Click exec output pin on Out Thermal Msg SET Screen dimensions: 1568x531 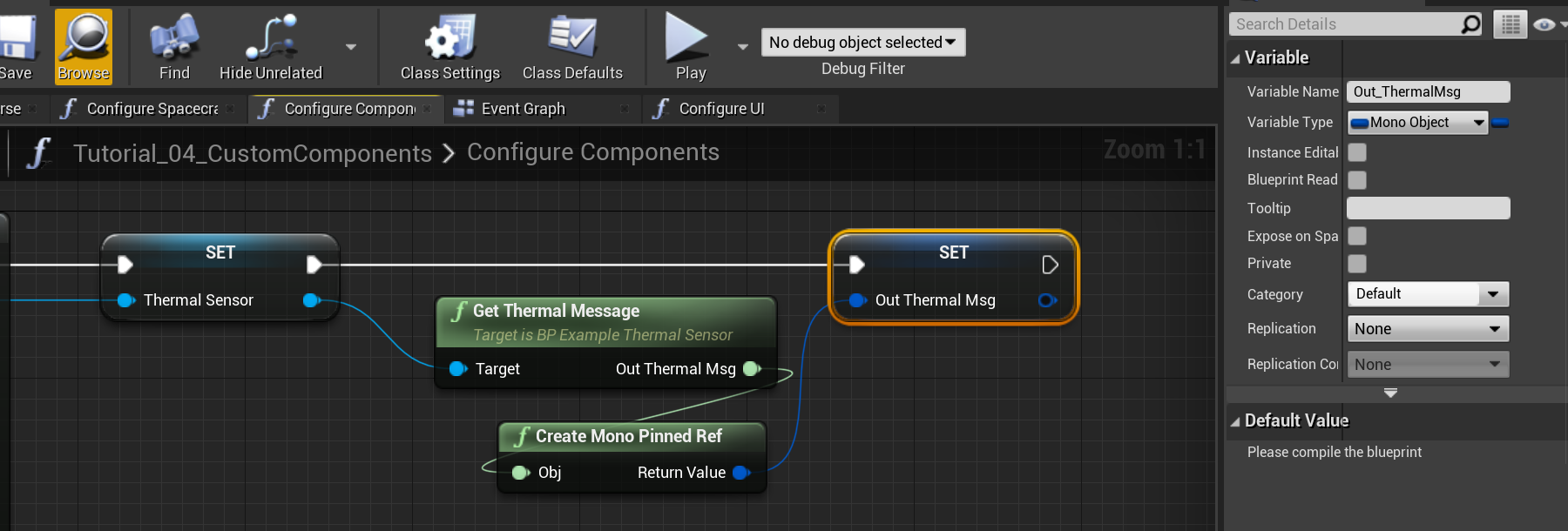(x=1050, y=265)
